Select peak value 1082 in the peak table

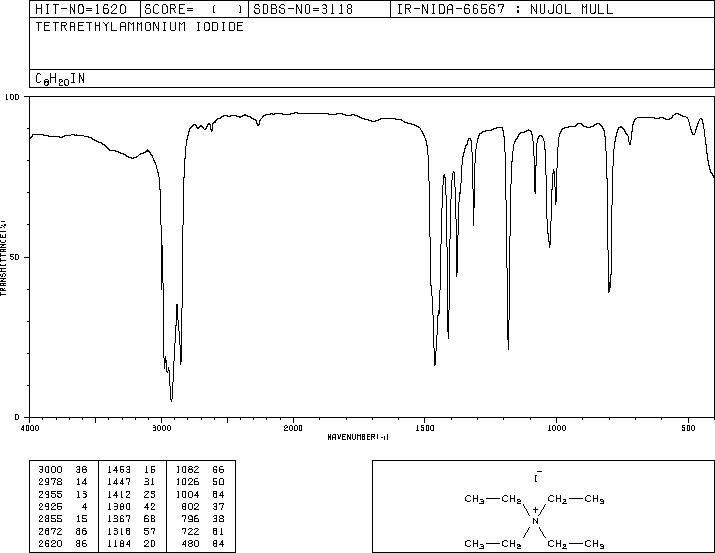click(x=187, y=470)
